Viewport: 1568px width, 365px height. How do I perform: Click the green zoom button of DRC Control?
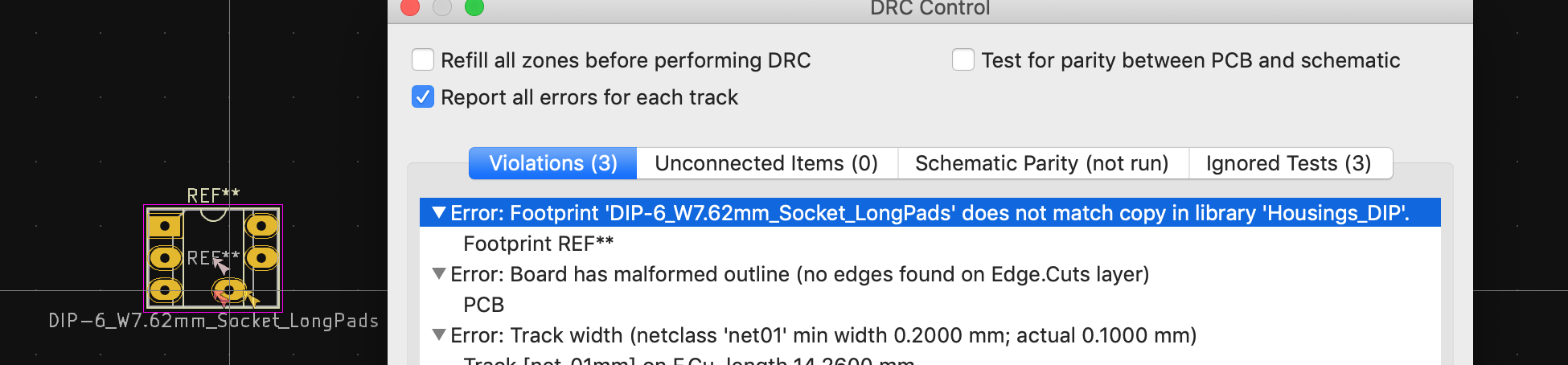[x=474, y=7]
